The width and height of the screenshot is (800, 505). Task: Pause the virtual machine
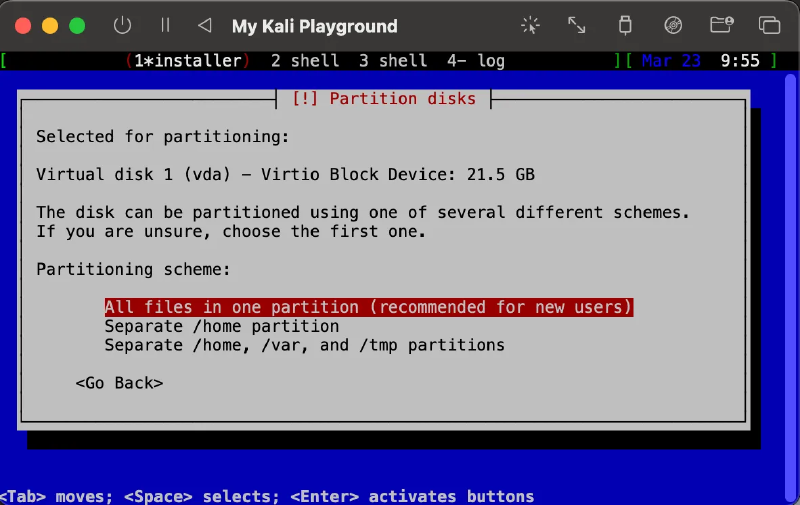coord(165,26)
